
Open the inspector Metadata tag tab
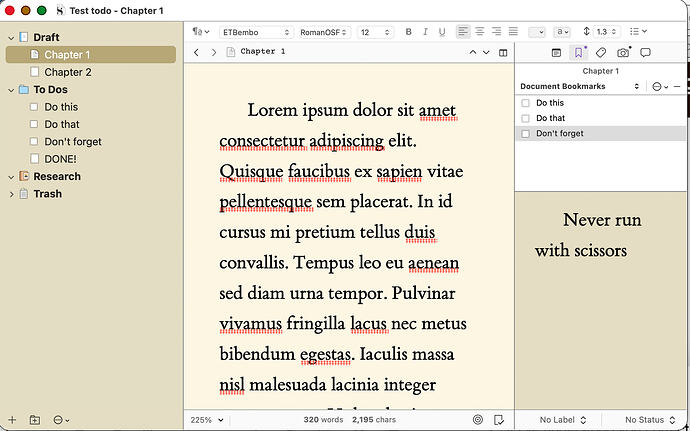coord(601,53)
